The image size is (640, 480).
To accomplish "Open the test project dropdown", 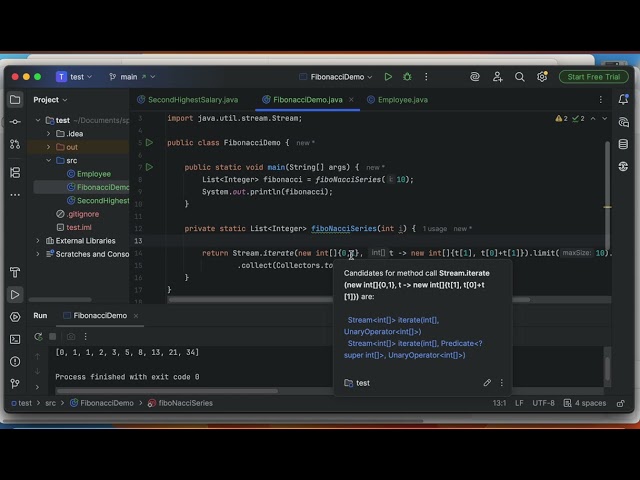I will (74, 77).
